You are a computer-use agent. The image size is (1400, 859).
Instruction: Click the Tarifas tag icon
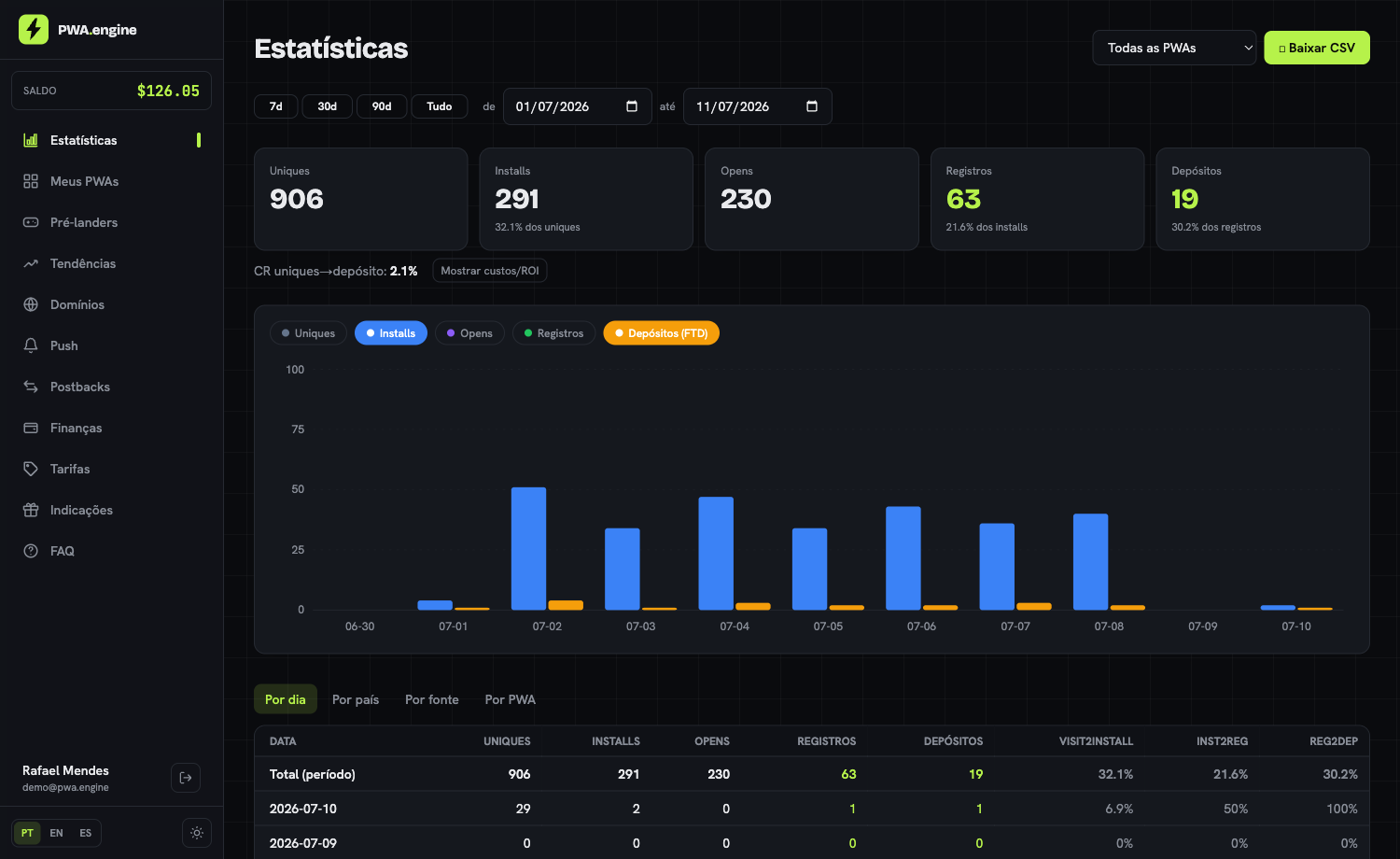click(31, 469)
